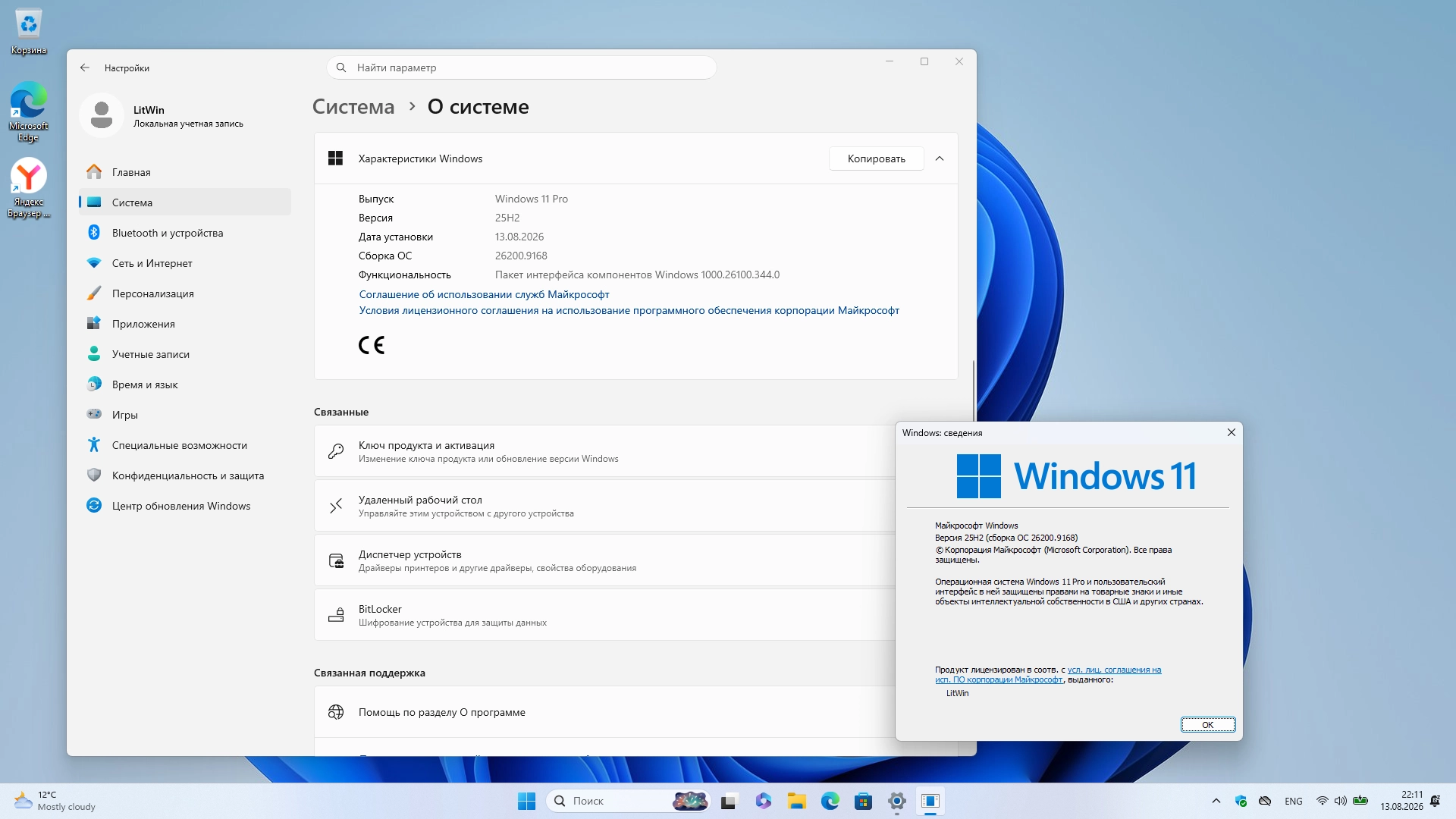The width and height of the screenshot is (1456, 819).
Task: Open the Start menu from the taskbar
Action: 526,801
